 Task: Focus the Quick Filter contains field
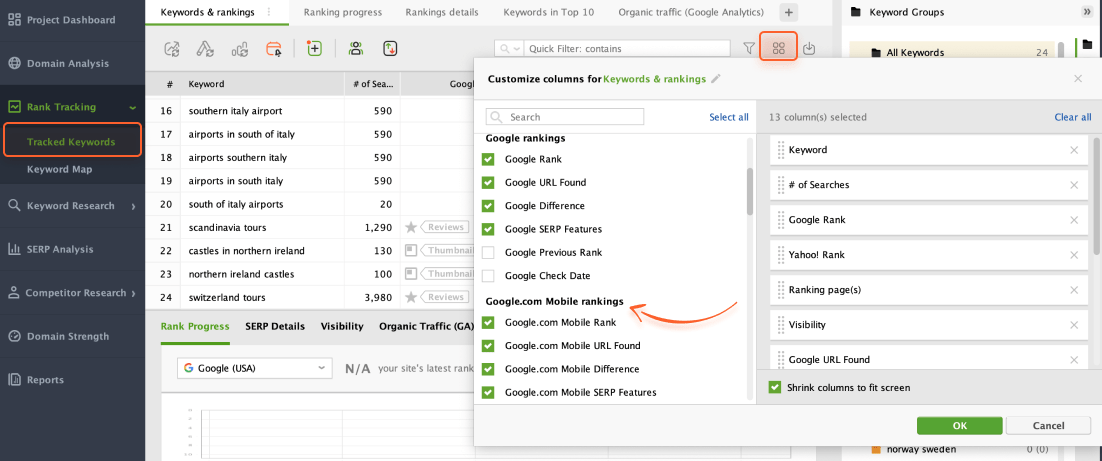pyautogui.click(x=627, y=48)
